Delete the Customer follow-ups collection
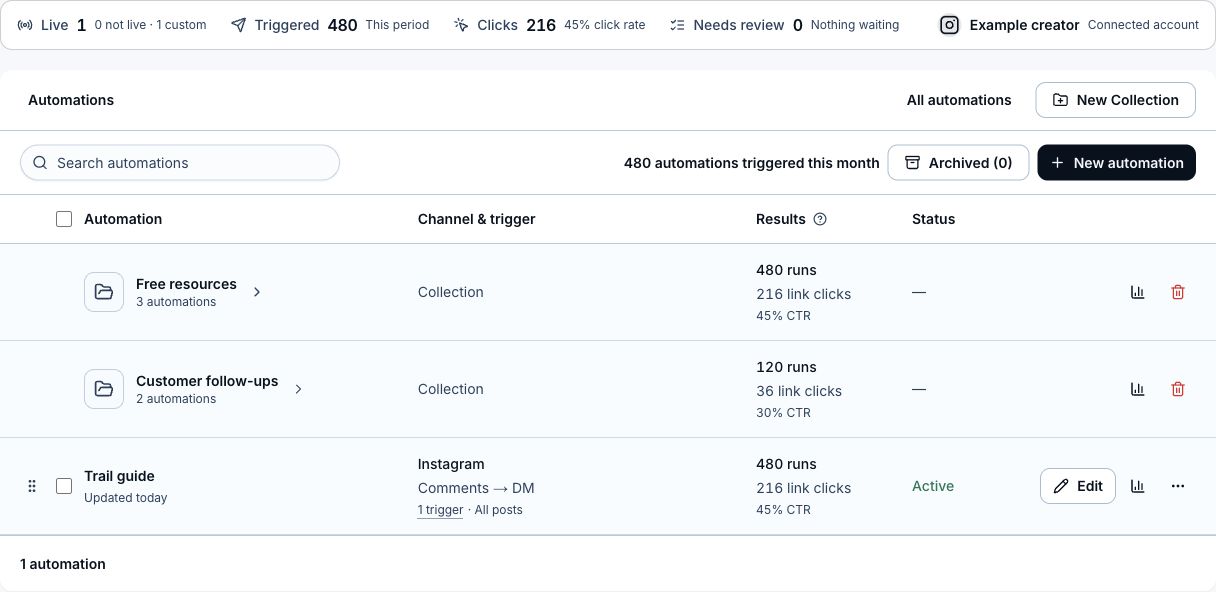Image resolution: width=1216 pixels, height=592 pixels. pyautogui.click(x=1178, y=389)
